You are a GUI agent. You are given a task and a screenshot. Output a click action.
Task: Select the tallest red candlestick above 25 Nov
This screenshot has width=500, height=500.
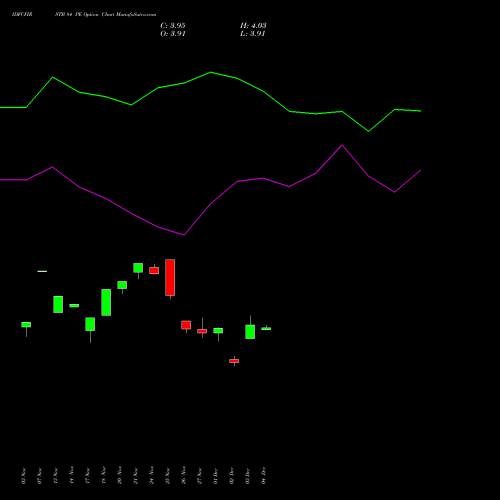click(170, 277)
